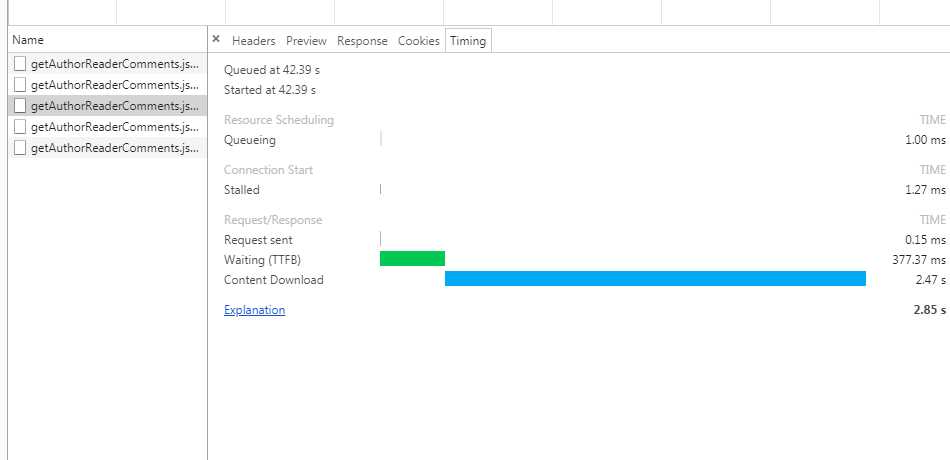Click the '2.47 s' download time
This screenshot has height=460, width=950.
(x=931, y=280)
